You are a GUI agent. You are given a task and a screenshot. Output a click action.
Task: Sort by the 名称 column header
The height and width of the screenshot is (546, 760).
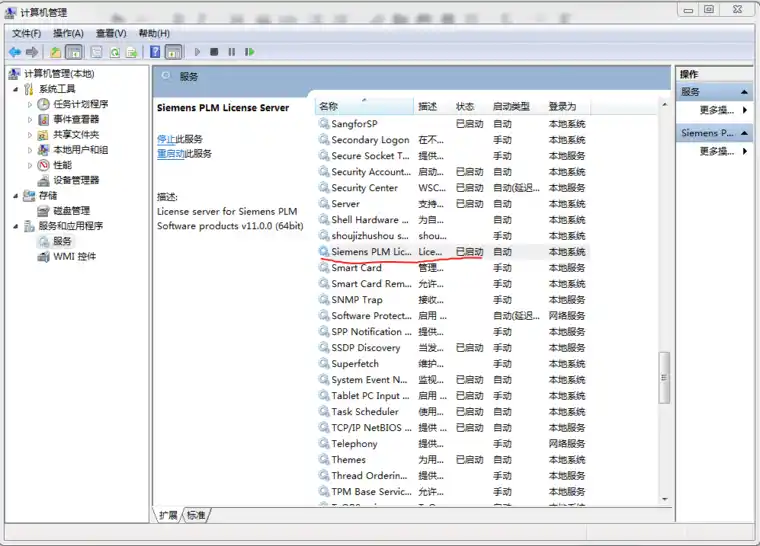pyautogui.click(x=364, y=107)
